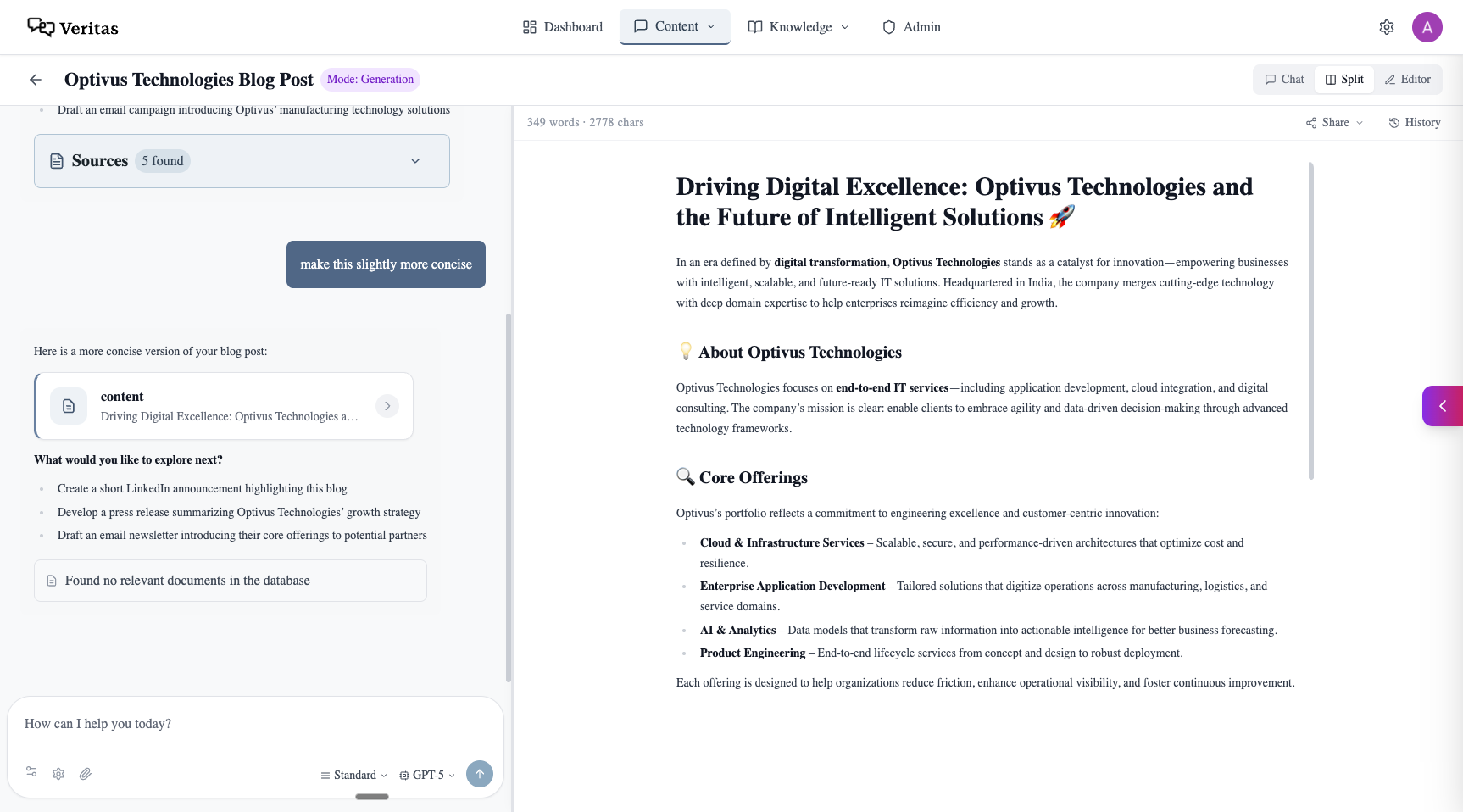Open the Standard response style dropdown
The height and width of the screenshot is (812, 1463).
353,775
